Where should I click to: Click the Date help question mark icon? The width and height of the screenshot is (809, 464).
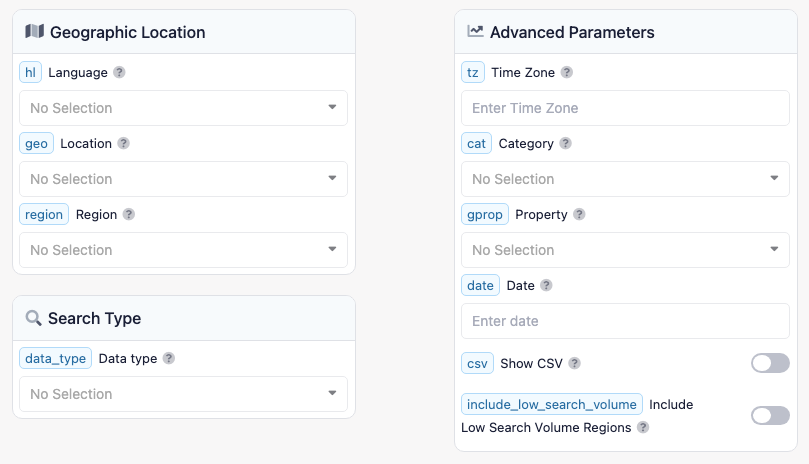pos(546,286)
